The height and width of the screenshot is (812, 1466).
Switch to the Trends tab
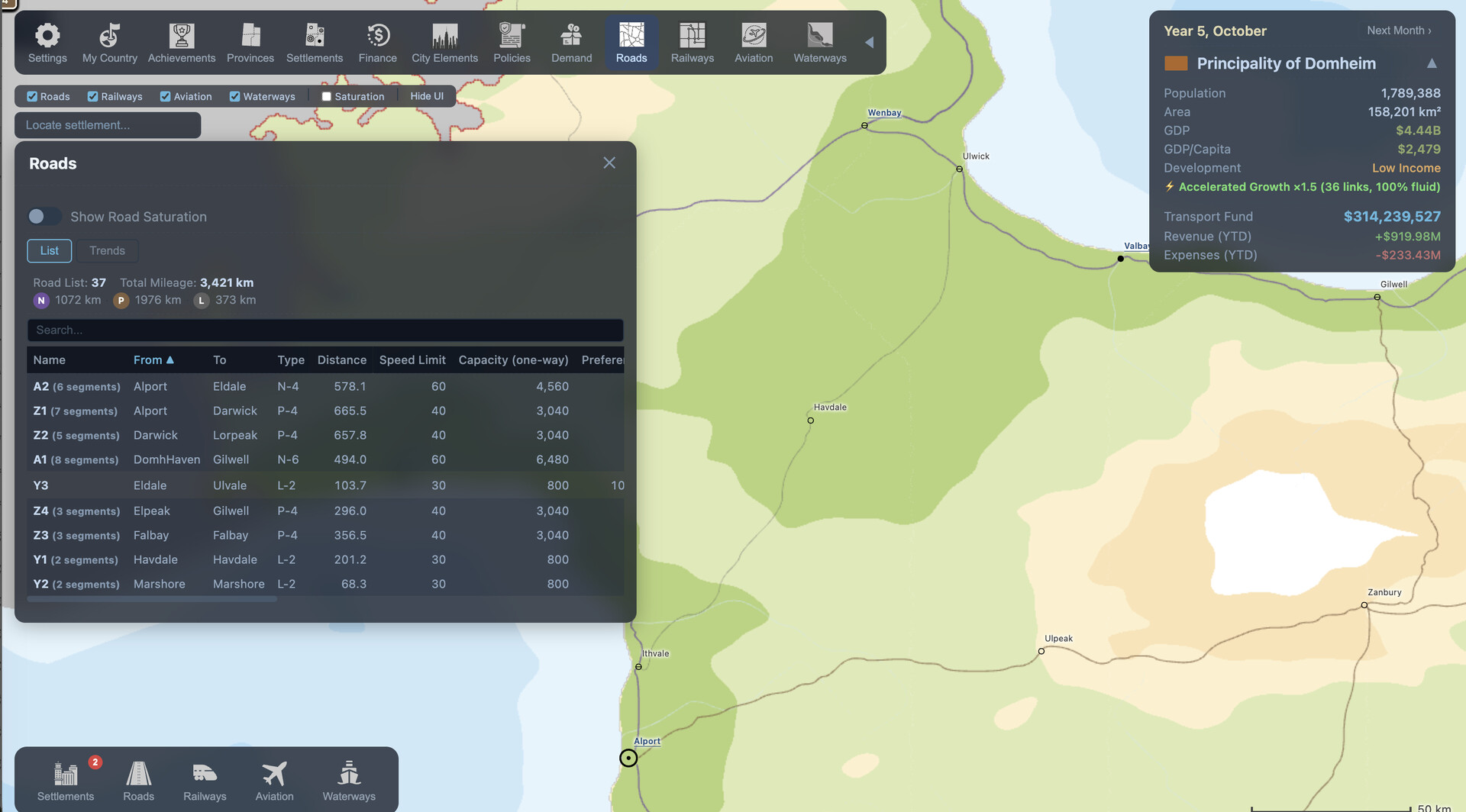[x=107, y=251]
